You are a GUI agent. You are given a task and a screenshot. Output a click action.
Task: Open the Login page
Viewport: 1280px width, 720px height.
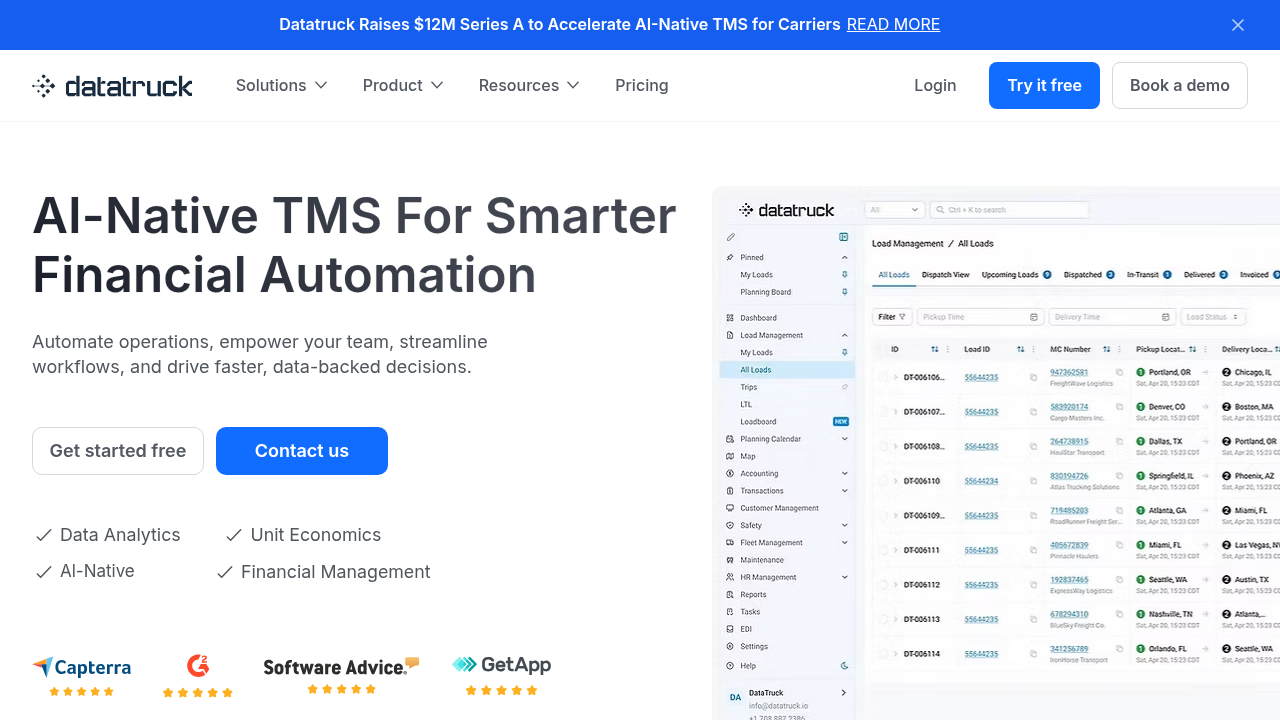pos(935,86)
